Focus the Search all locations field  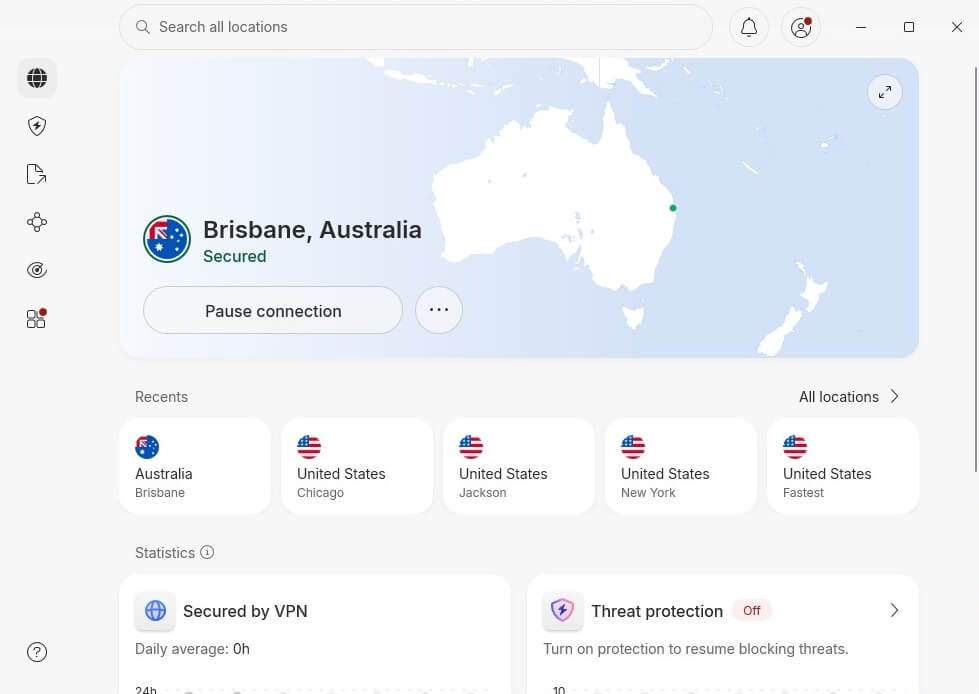click(x=416, y=27)
